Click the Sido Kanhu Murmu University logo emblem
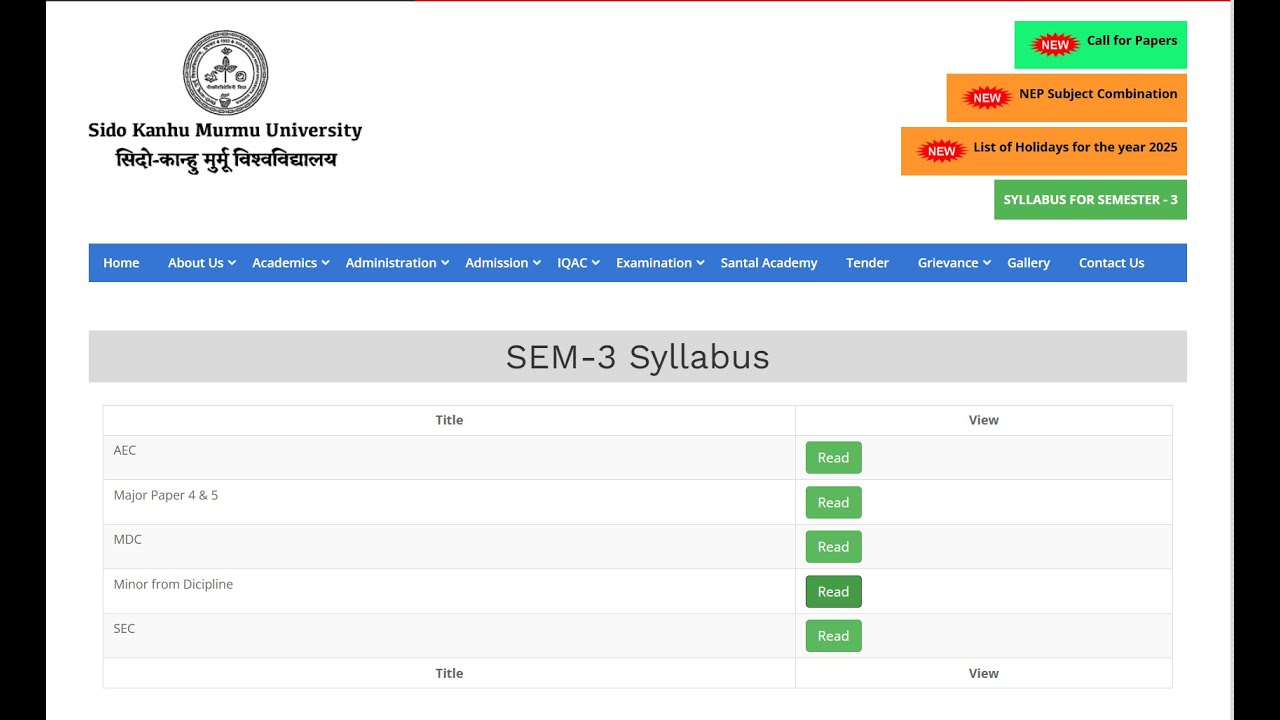The width and height of the screenshot is (1280, 720). click(x=225, y=72)
